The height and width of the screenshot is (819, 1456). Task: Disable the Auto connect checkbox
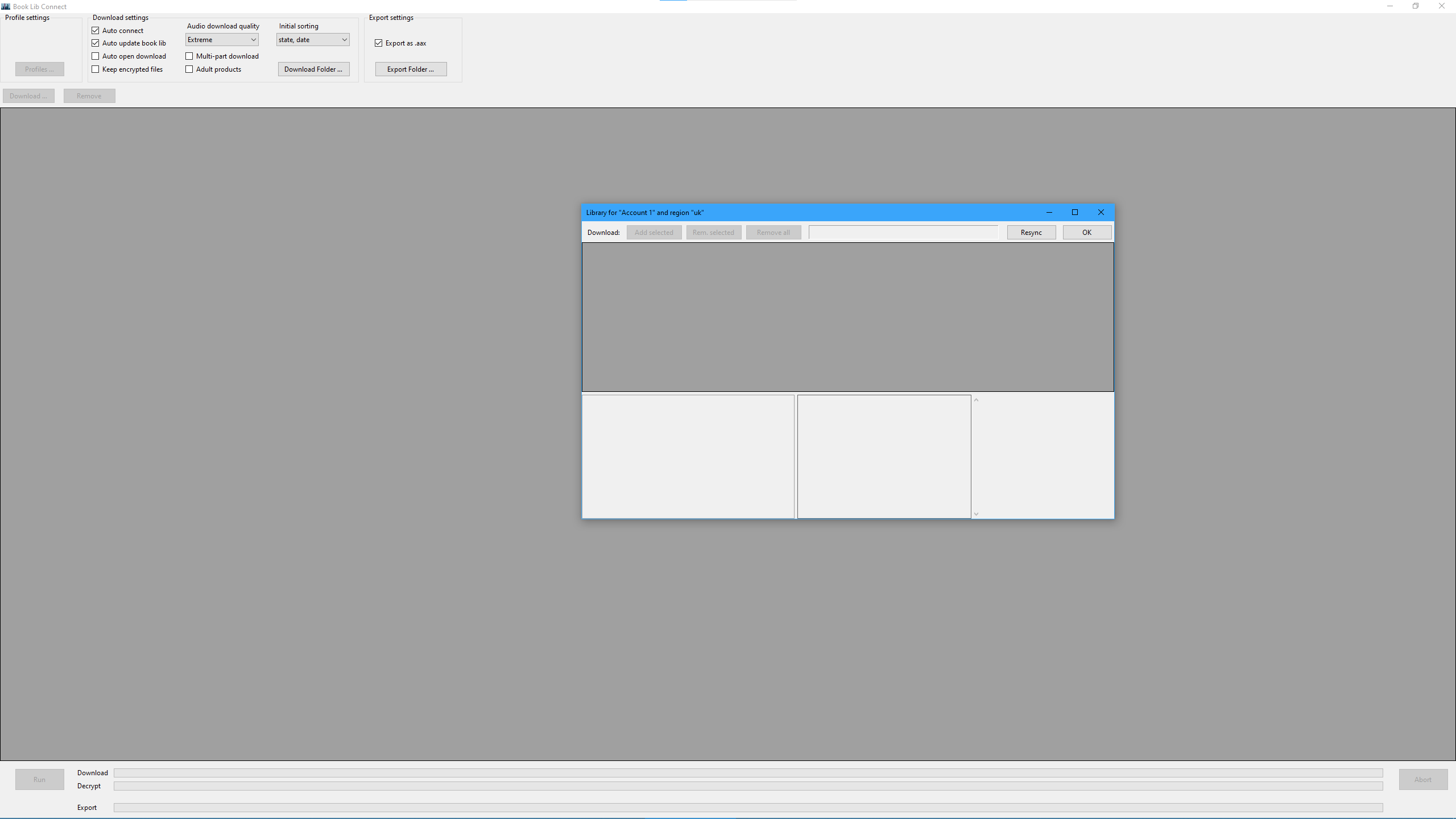point(96,31)
